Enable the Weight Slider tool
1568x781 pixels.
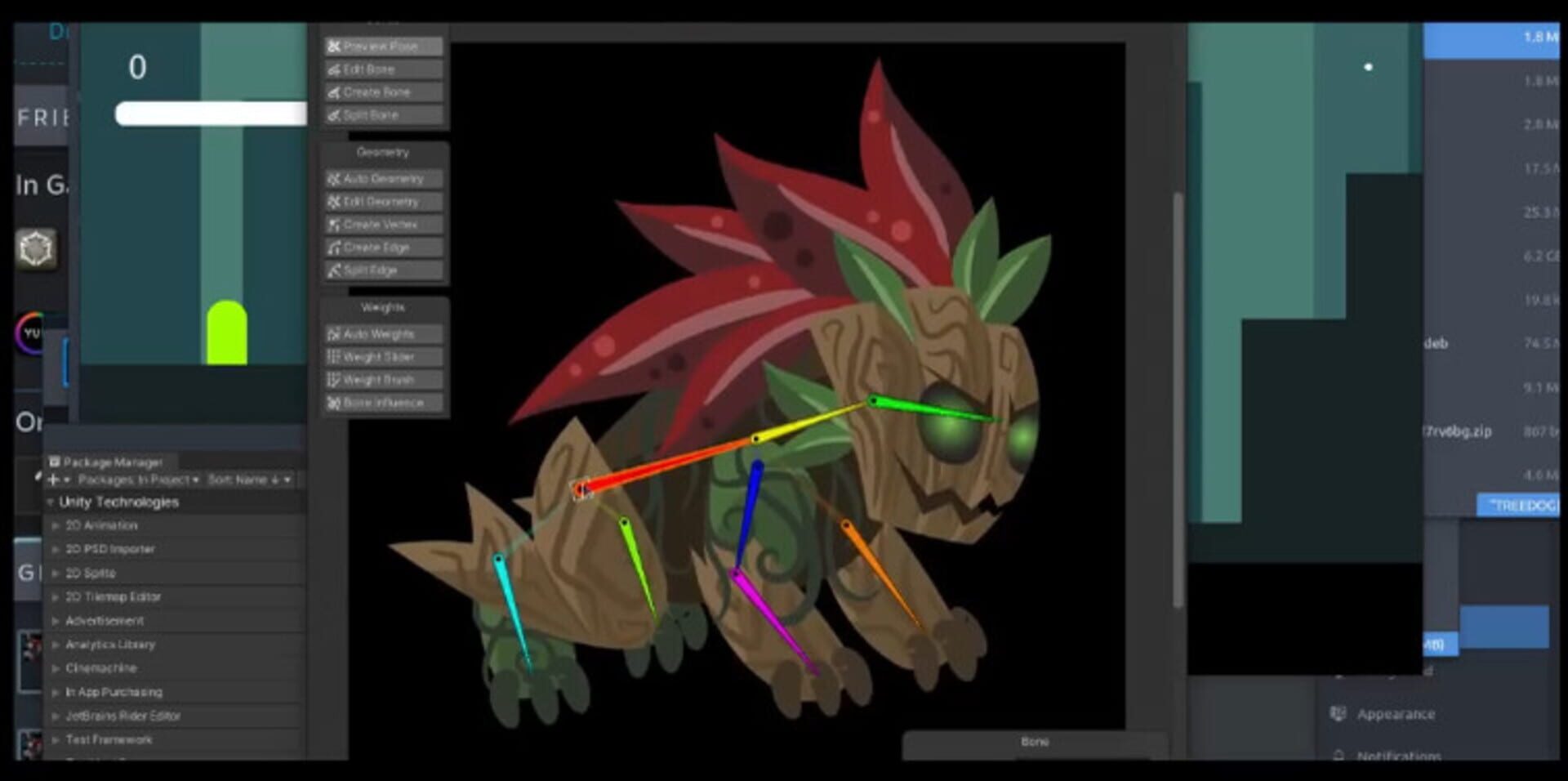pyautogui.click(x=382, y=357)
